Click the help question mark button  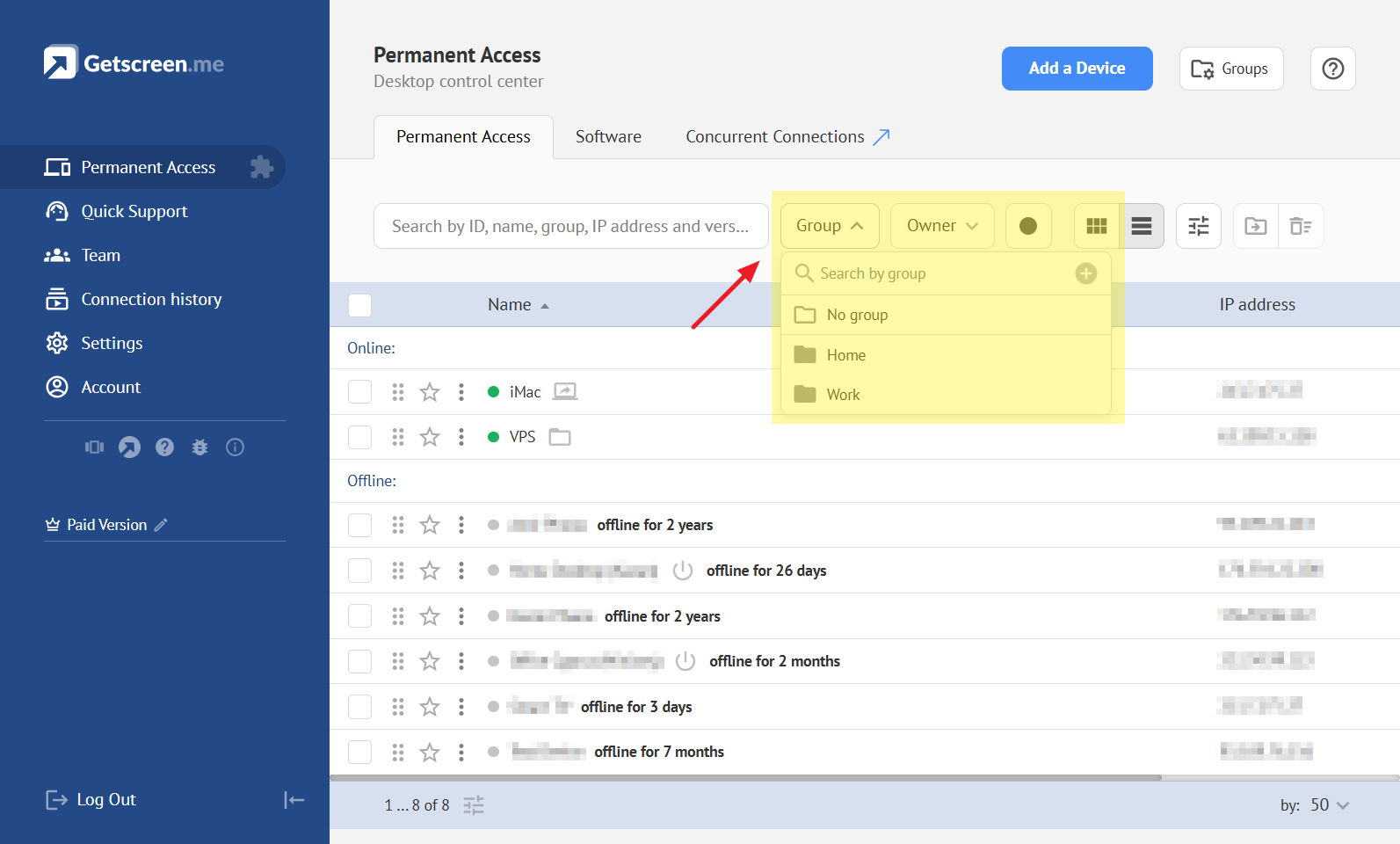pyautogui.click(x=1332, y=69)
